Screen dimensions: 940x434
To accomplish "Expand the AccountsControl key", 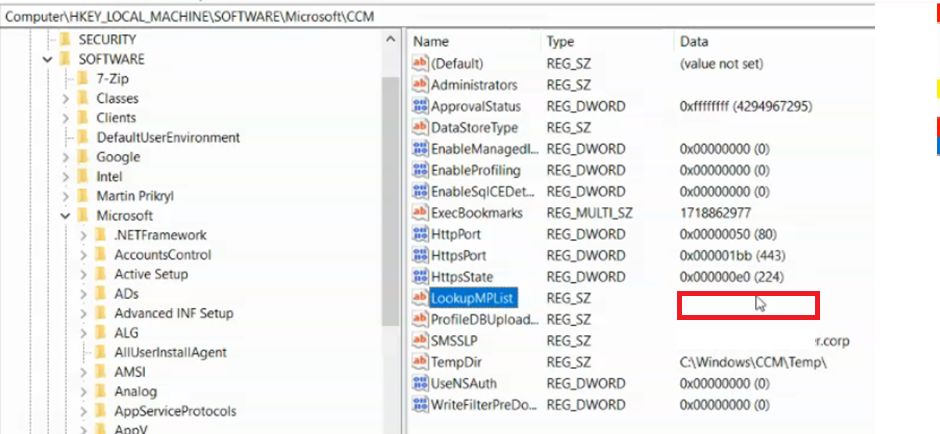I will (x=84, y=255).
